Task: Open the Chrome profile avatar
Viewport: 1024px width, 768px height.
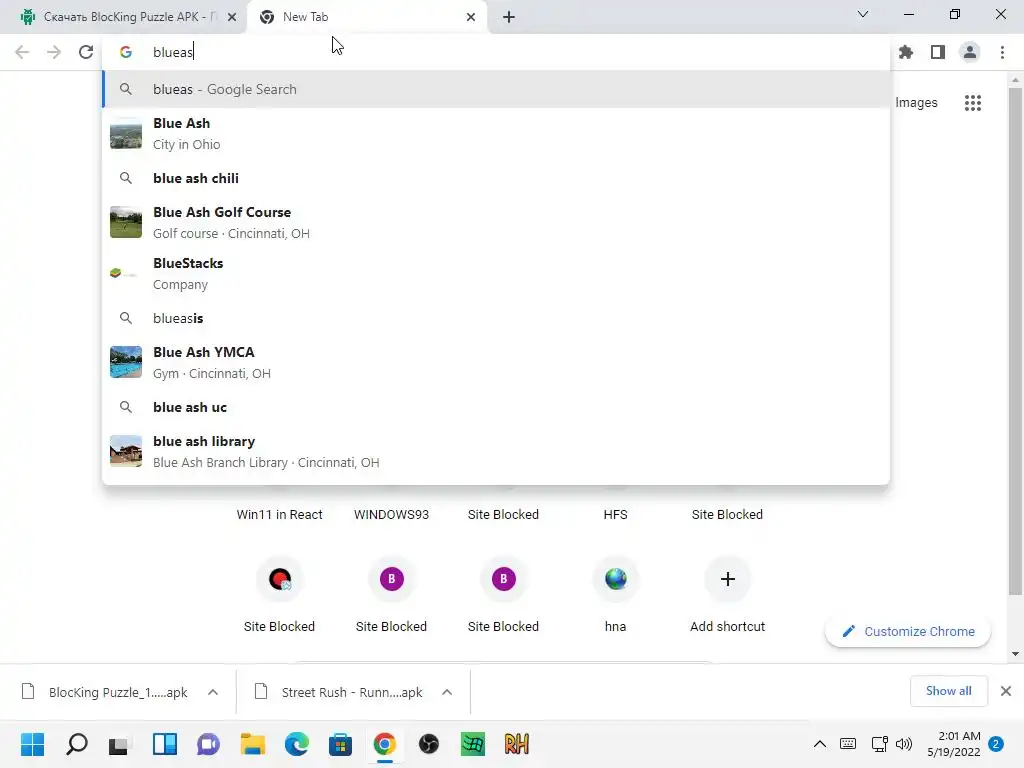Action: click(x=970, y=52)
